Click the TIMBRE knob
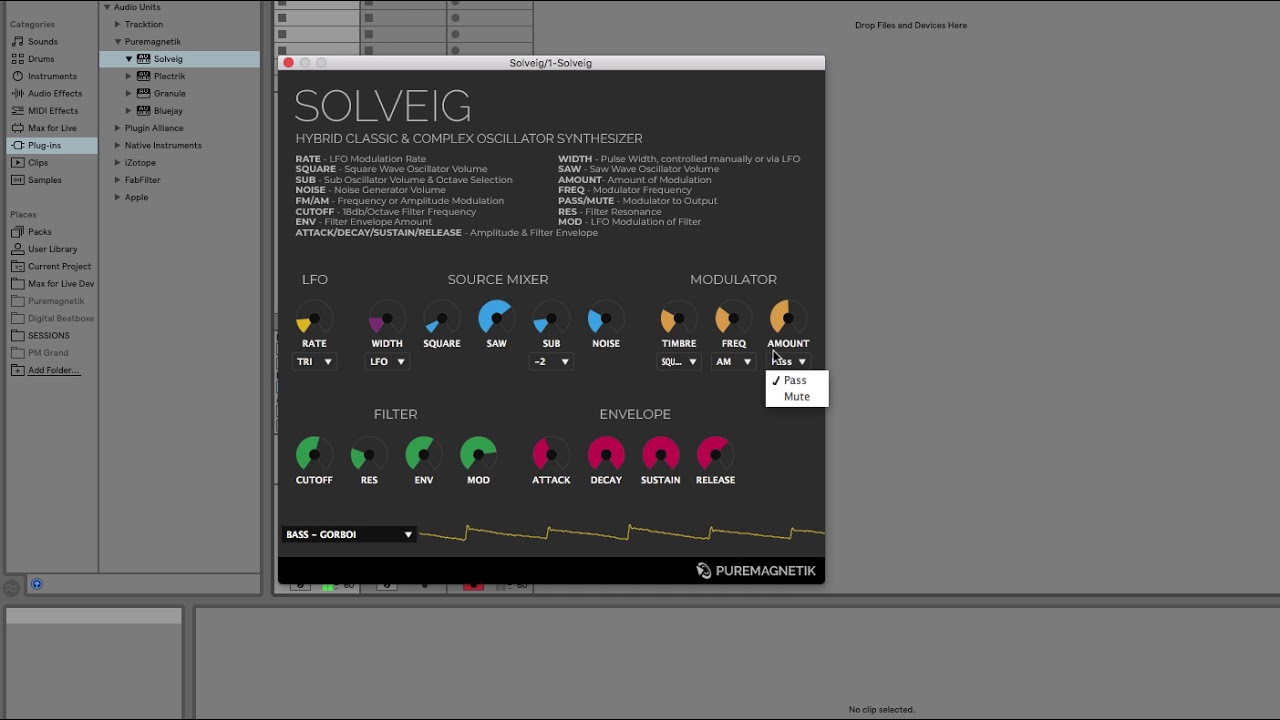Screen dimensions: 1280x720 [678, 318]
